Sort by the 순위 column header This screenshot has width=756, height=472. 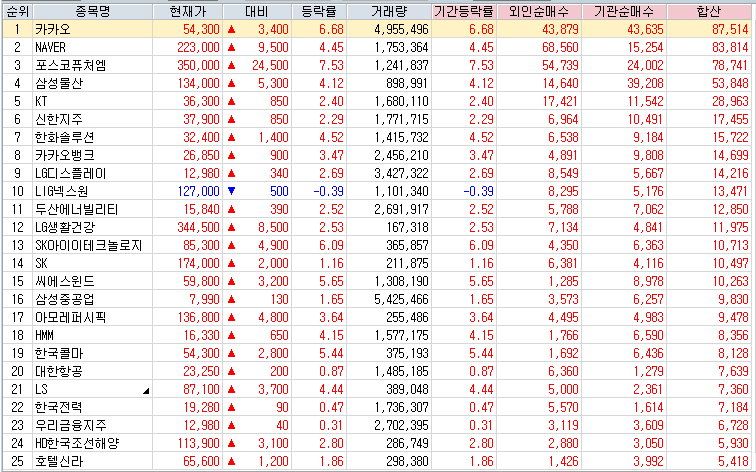coord(17,11)
